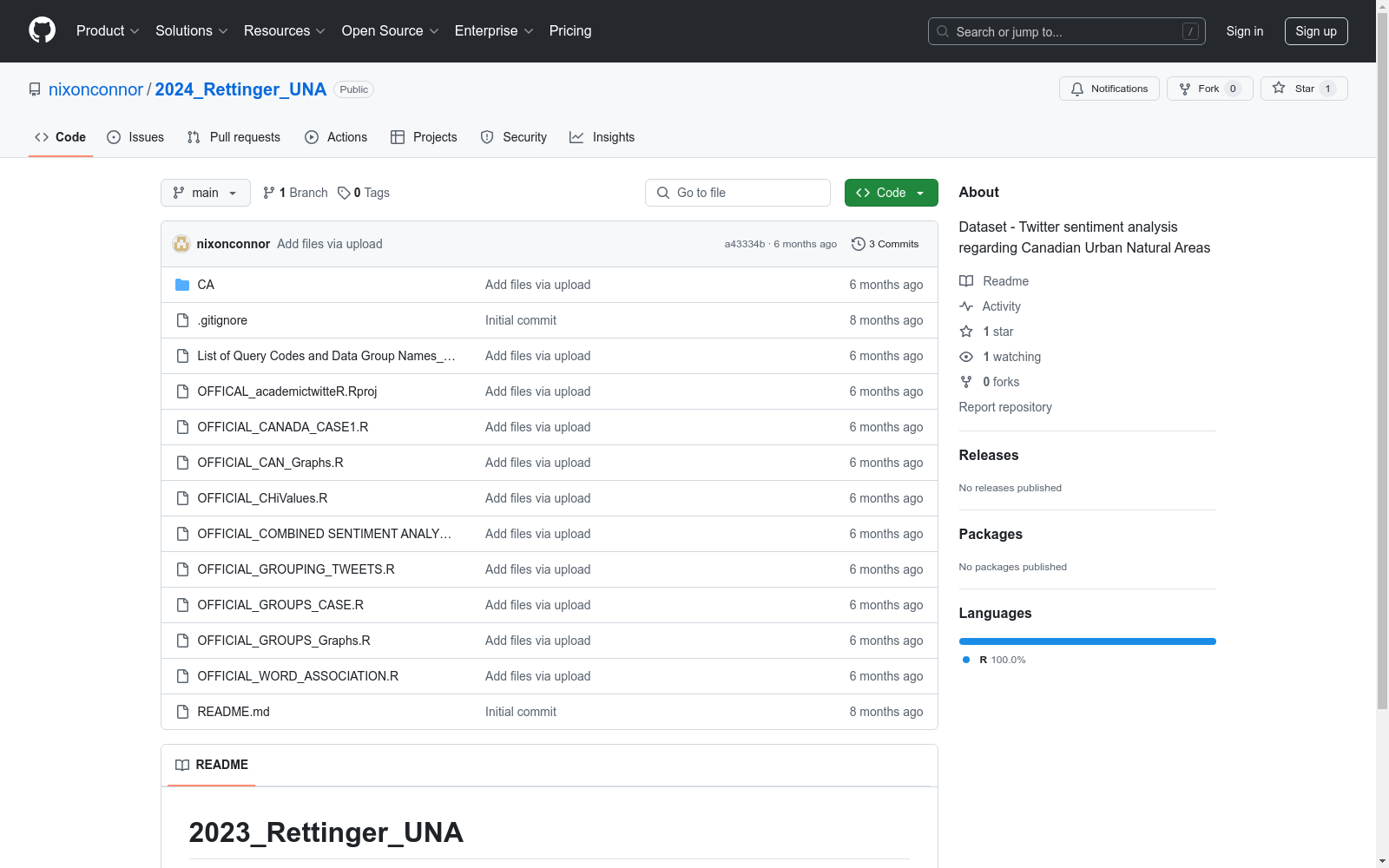
Task: Click the Go to file search field
Action: tap(738, 193)
